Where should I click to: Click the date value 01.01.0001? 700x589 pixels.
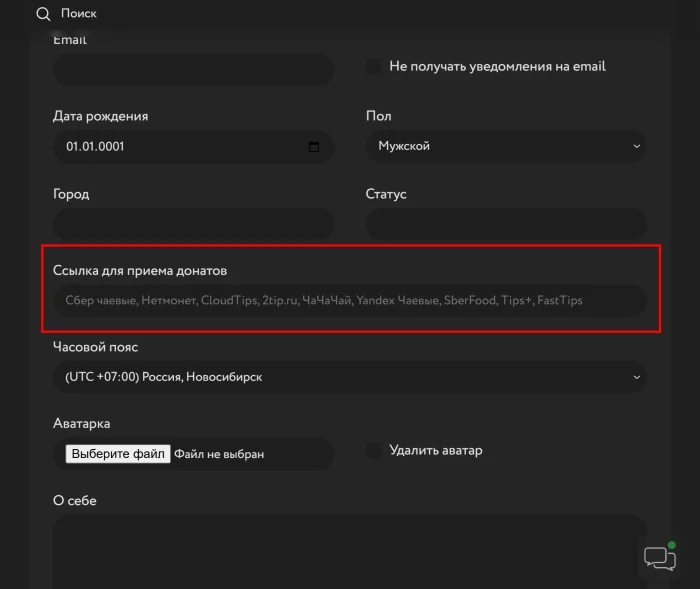[95, 147]
